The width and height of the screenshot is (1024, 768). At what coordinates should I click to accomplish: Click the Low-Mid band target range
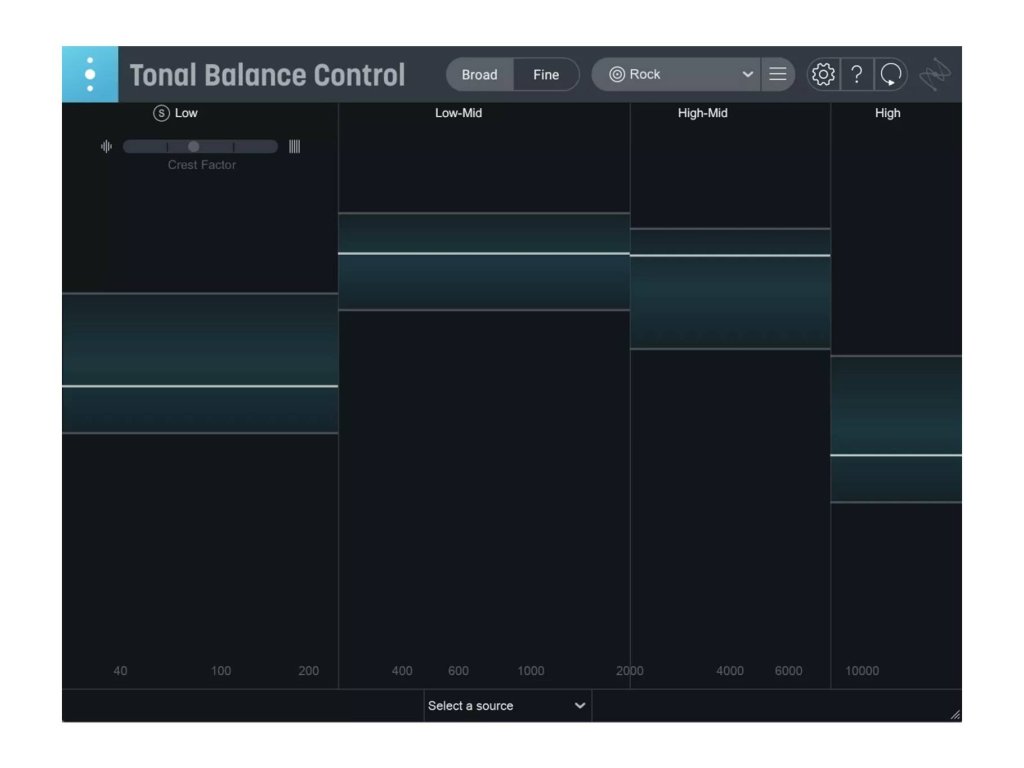[x=484, y=261]
